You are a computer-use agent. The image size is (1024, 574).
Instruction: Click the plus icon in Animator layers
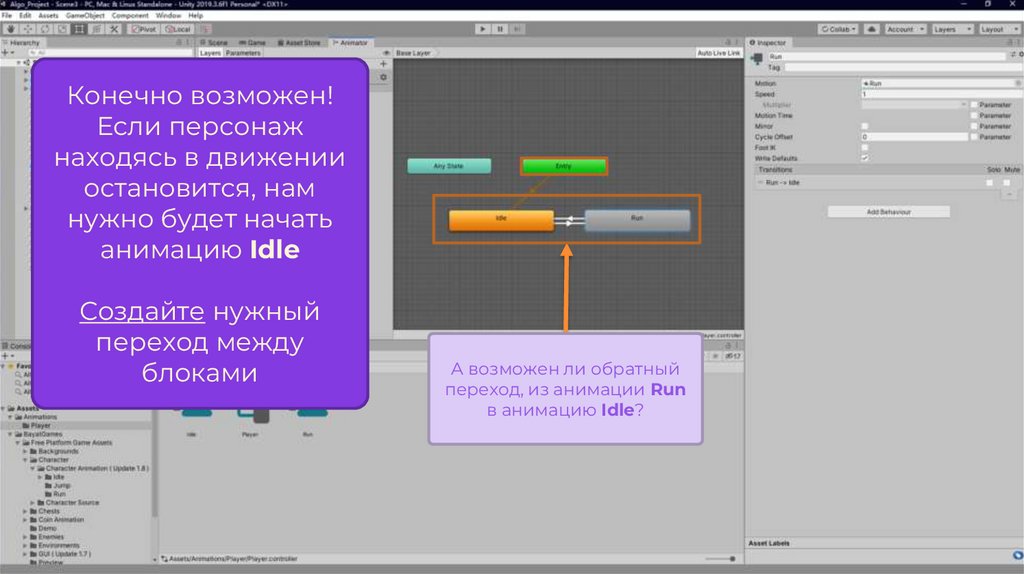coord(383,63)
